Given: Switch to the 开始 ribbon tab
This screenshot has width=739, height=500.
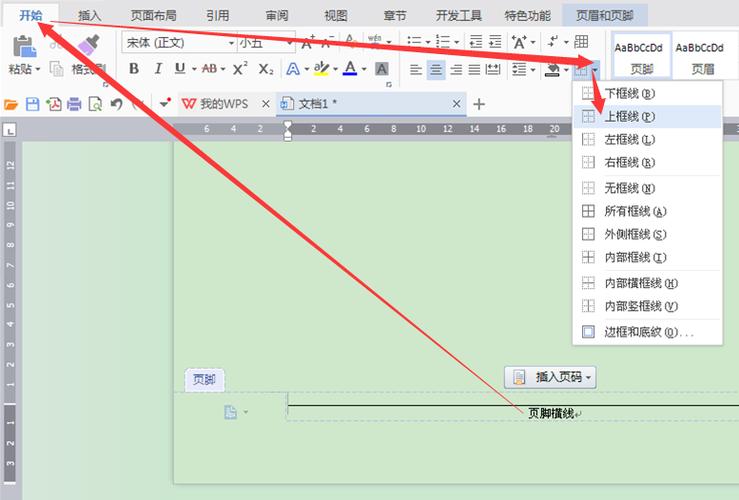Looking at the screenshot, I should [x=31, y=15].
